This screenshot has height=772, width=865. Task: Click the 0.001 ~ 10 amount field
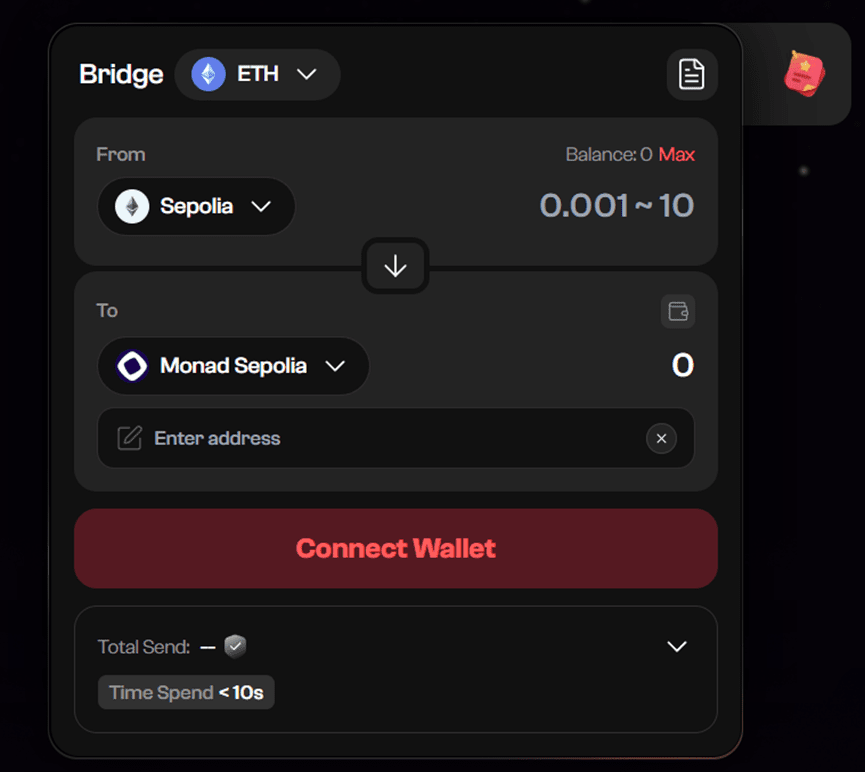tap(616, 206)
